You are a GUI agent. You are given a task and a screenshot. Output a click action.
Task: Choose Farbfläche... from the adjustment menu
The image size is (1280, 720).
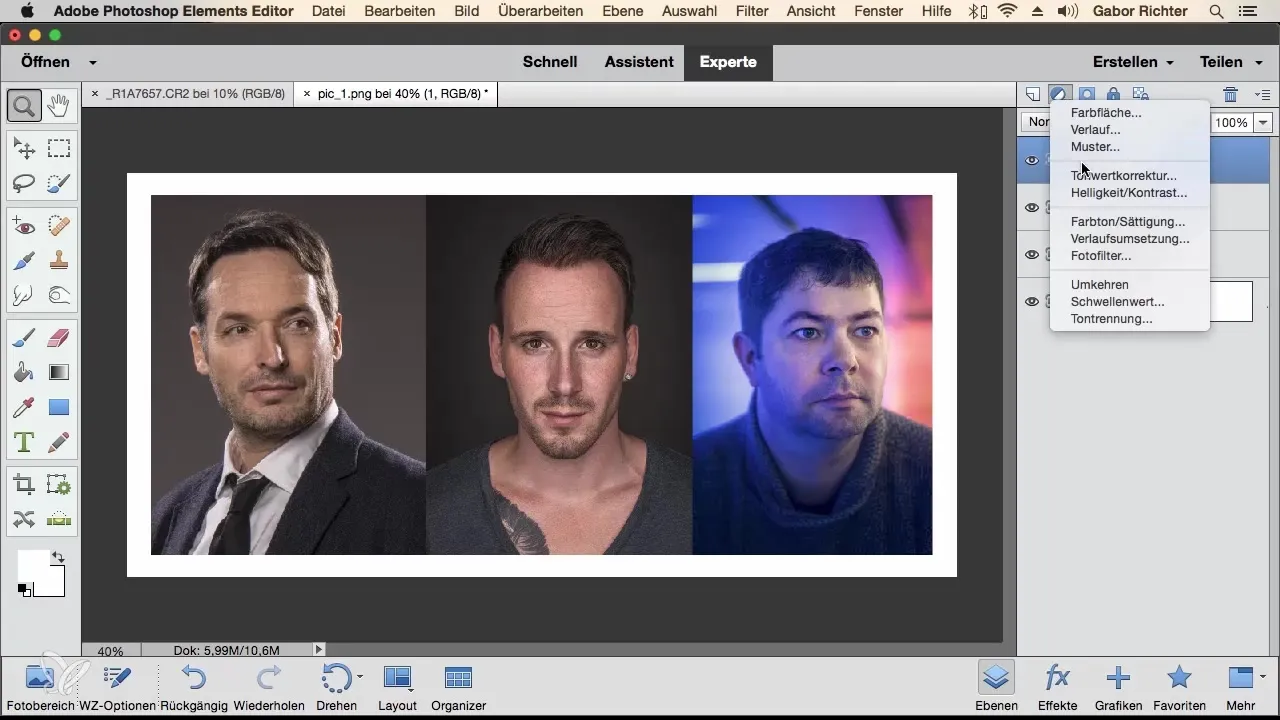tap(1106, 113)
